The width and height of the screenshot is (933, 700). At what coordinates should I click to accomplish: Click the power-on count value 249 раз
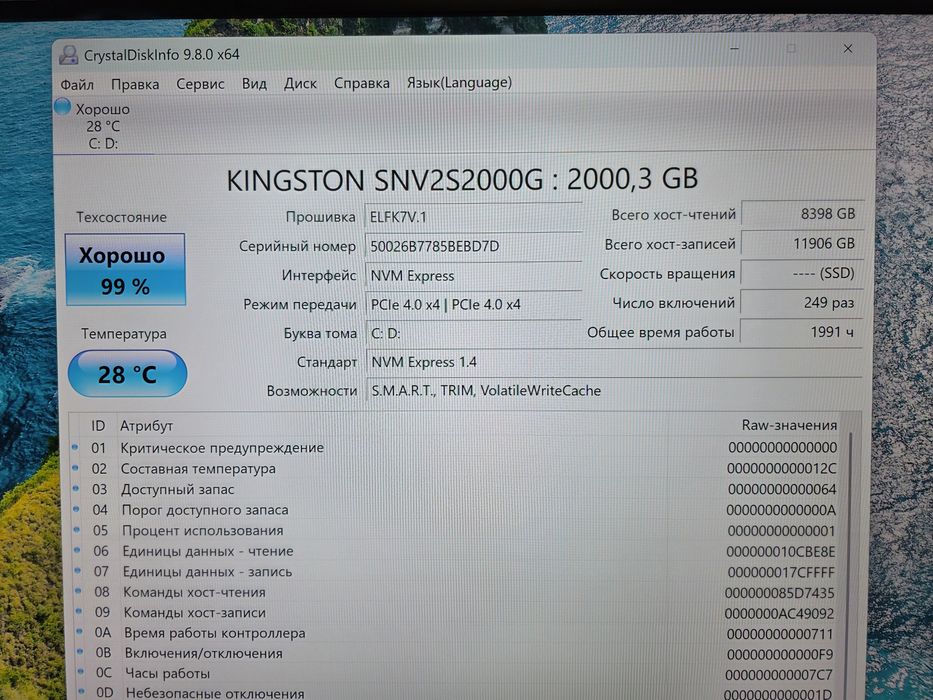pos(801,302)
